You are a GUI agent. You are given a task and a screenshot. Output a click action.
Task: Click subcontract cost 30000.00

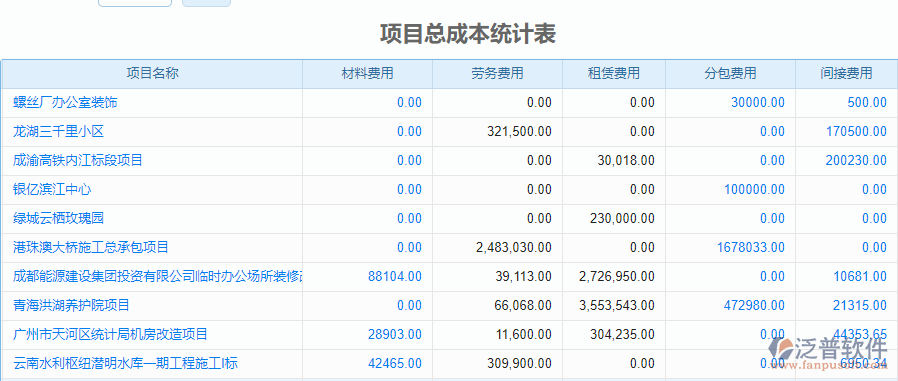(758, 103)
